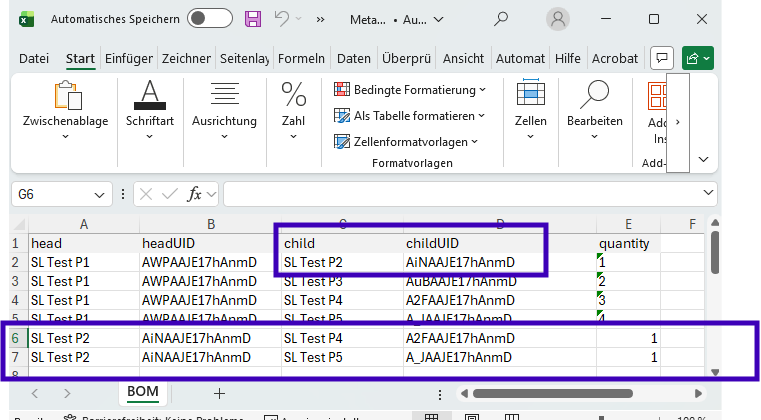761x420 pixels.
Task: Click the purple Save disk icon
Action: click(x=253, y=19)
